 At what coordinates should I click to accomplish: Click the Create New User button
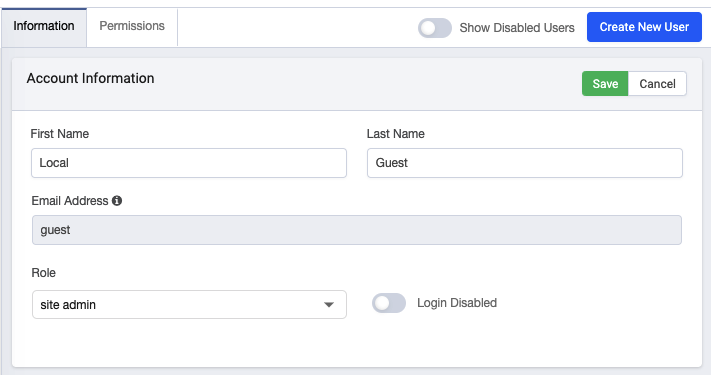pos(644,27)
